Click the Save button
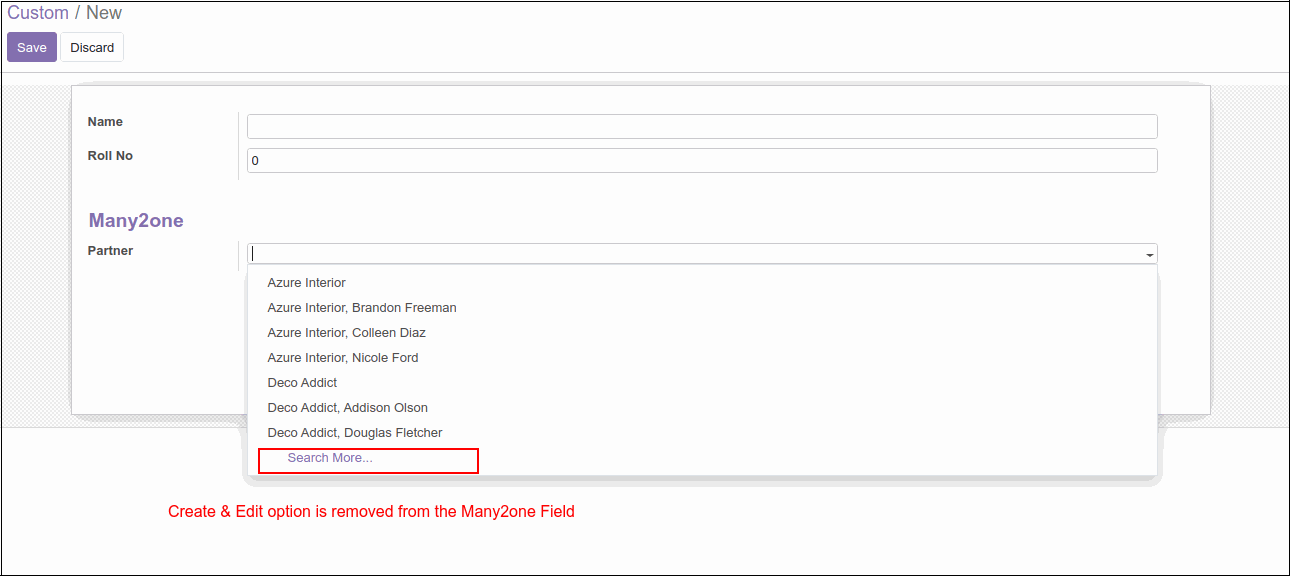The width and height of the screenshot is (1290, 576). (32, 47)
